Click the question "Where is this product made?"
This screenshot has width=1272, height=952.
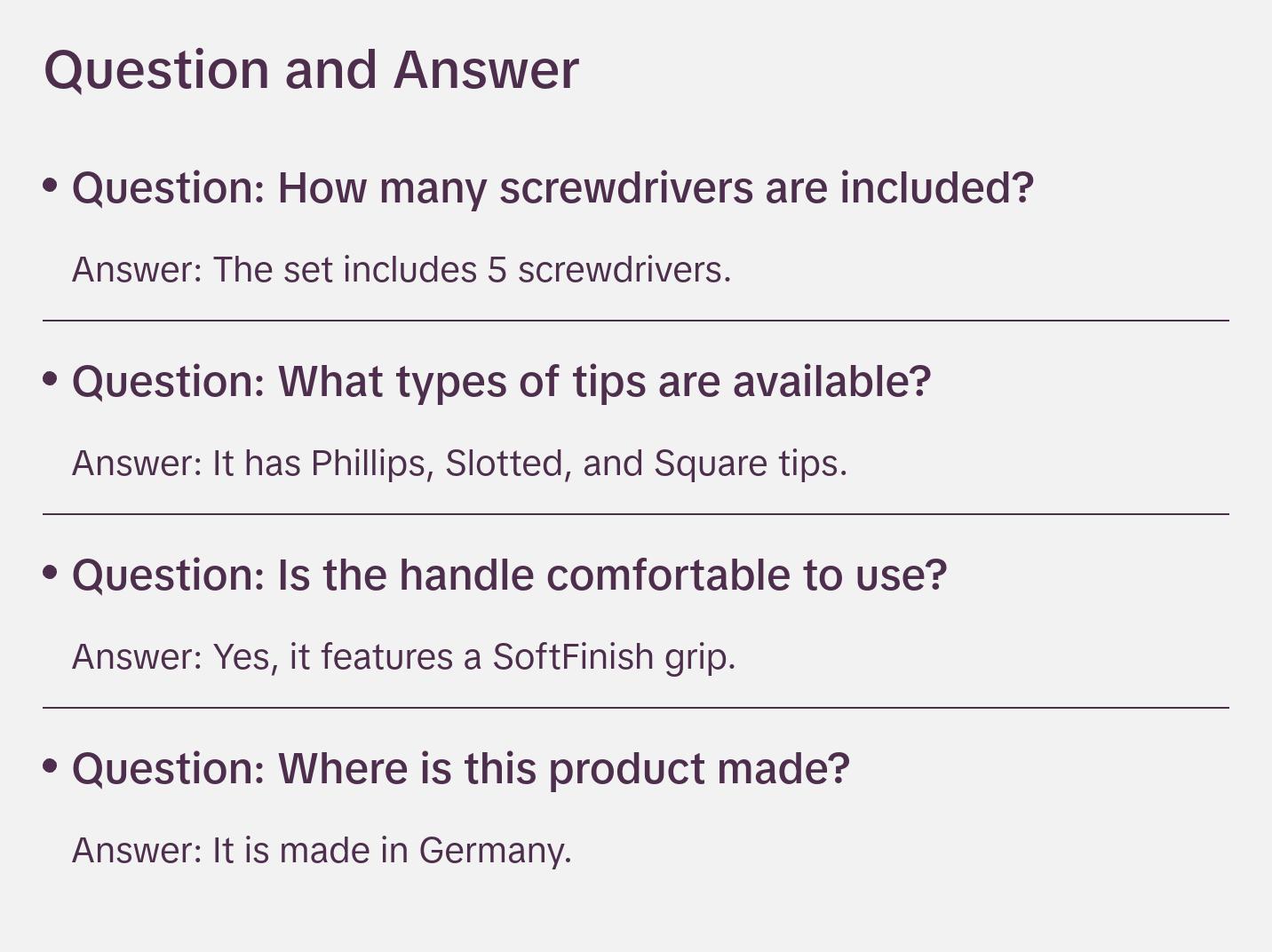click(x=460, y=769)
